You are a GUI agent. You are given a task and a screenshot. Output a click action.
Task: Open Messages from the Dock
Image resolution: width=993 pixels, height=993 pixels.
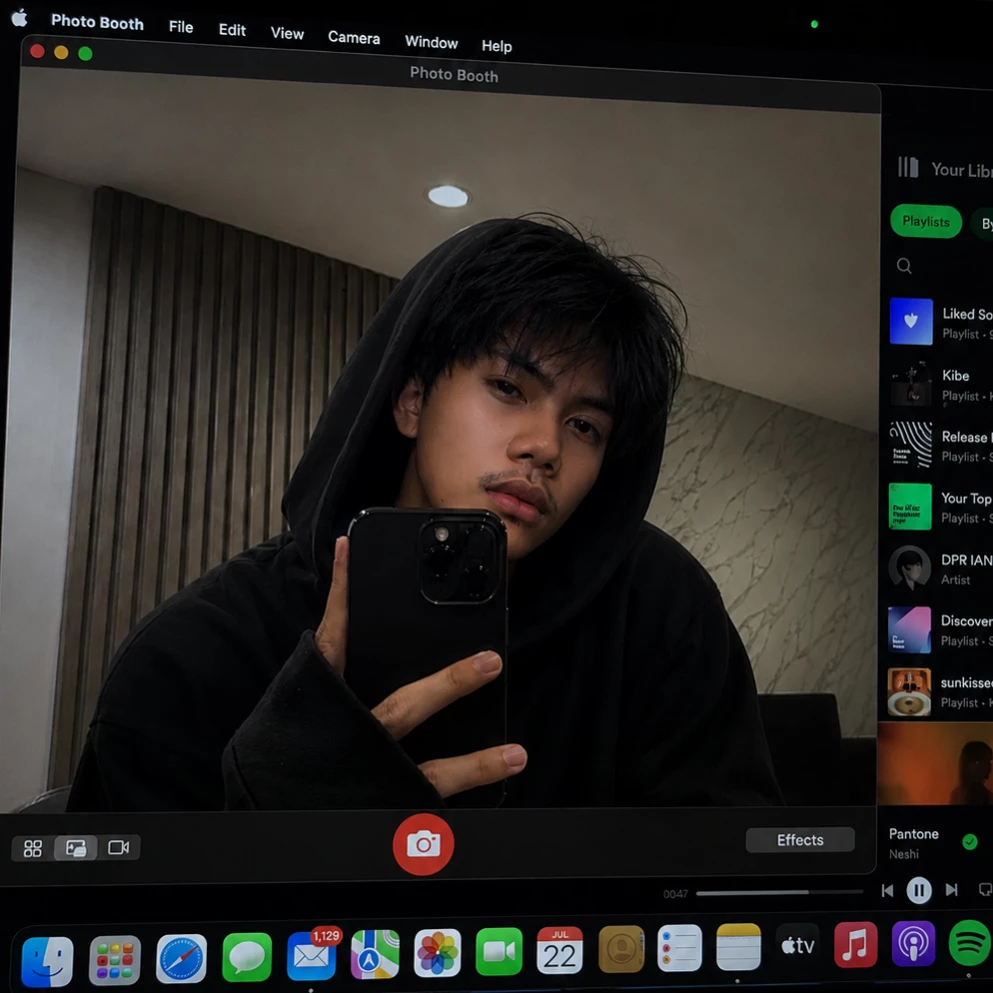(247, 957)
